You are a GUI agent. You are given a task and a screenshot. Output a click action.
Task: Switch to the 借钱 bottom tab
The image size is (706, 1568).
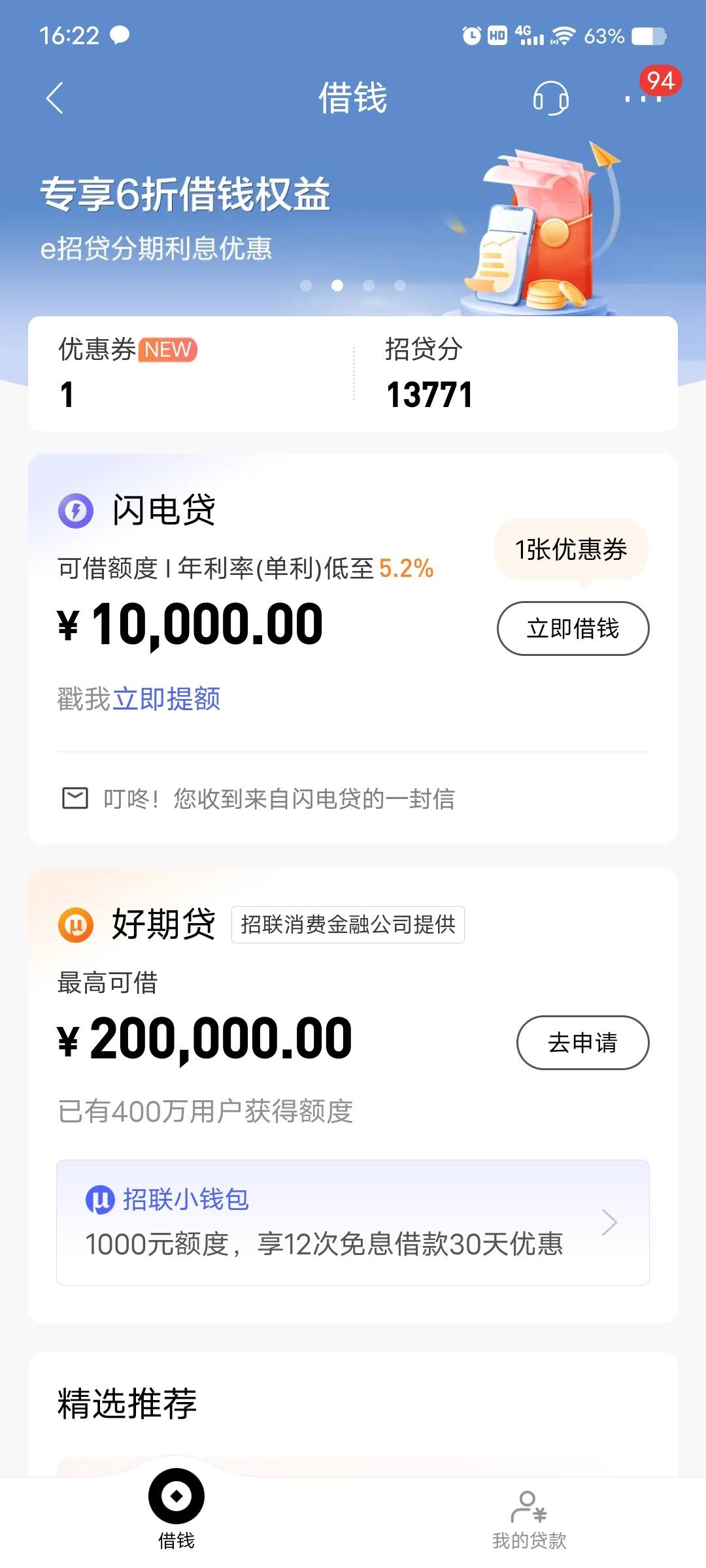click(176, 1510)
